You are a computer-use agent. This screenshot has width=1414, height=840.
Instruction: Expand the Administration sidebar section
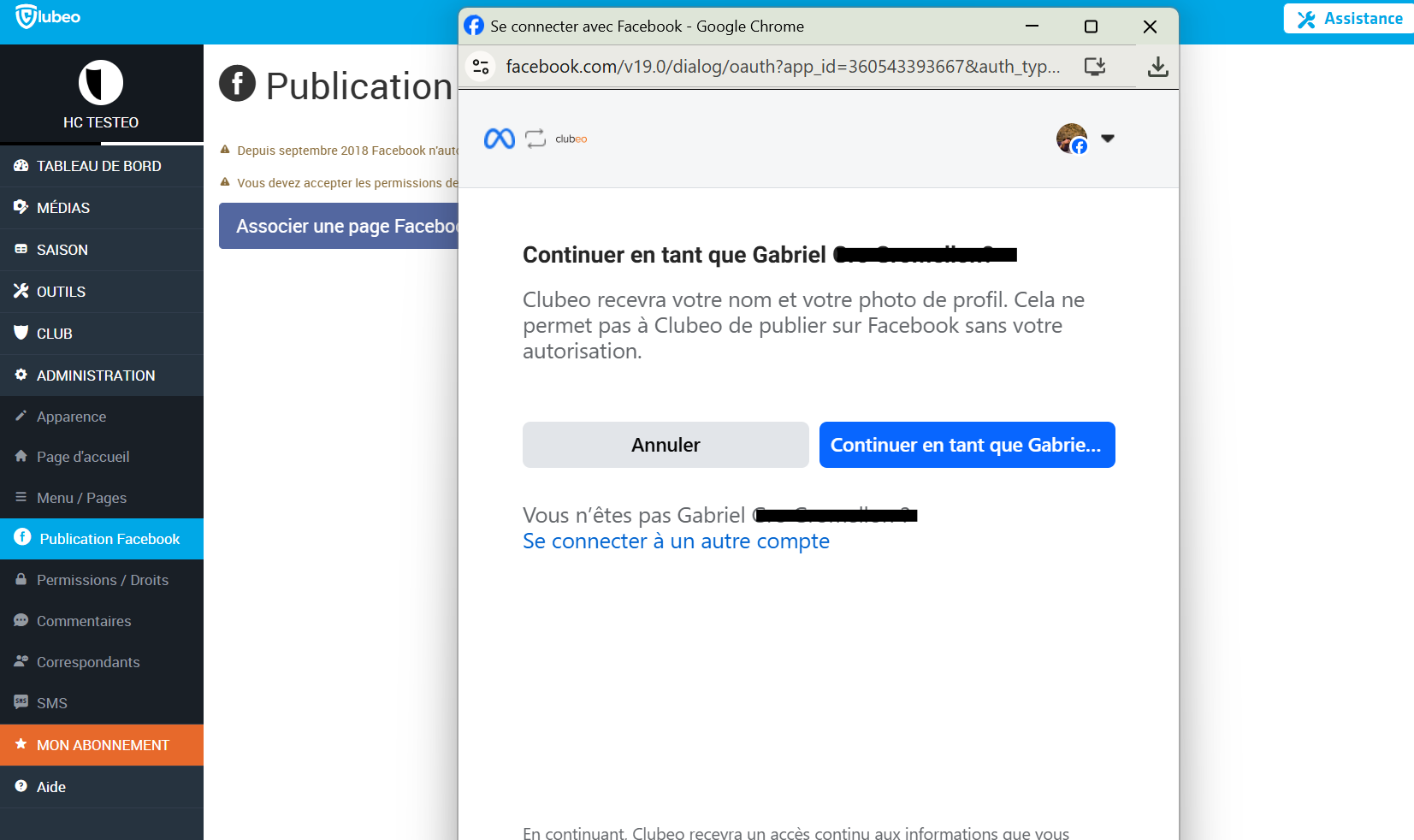point(102,376)
